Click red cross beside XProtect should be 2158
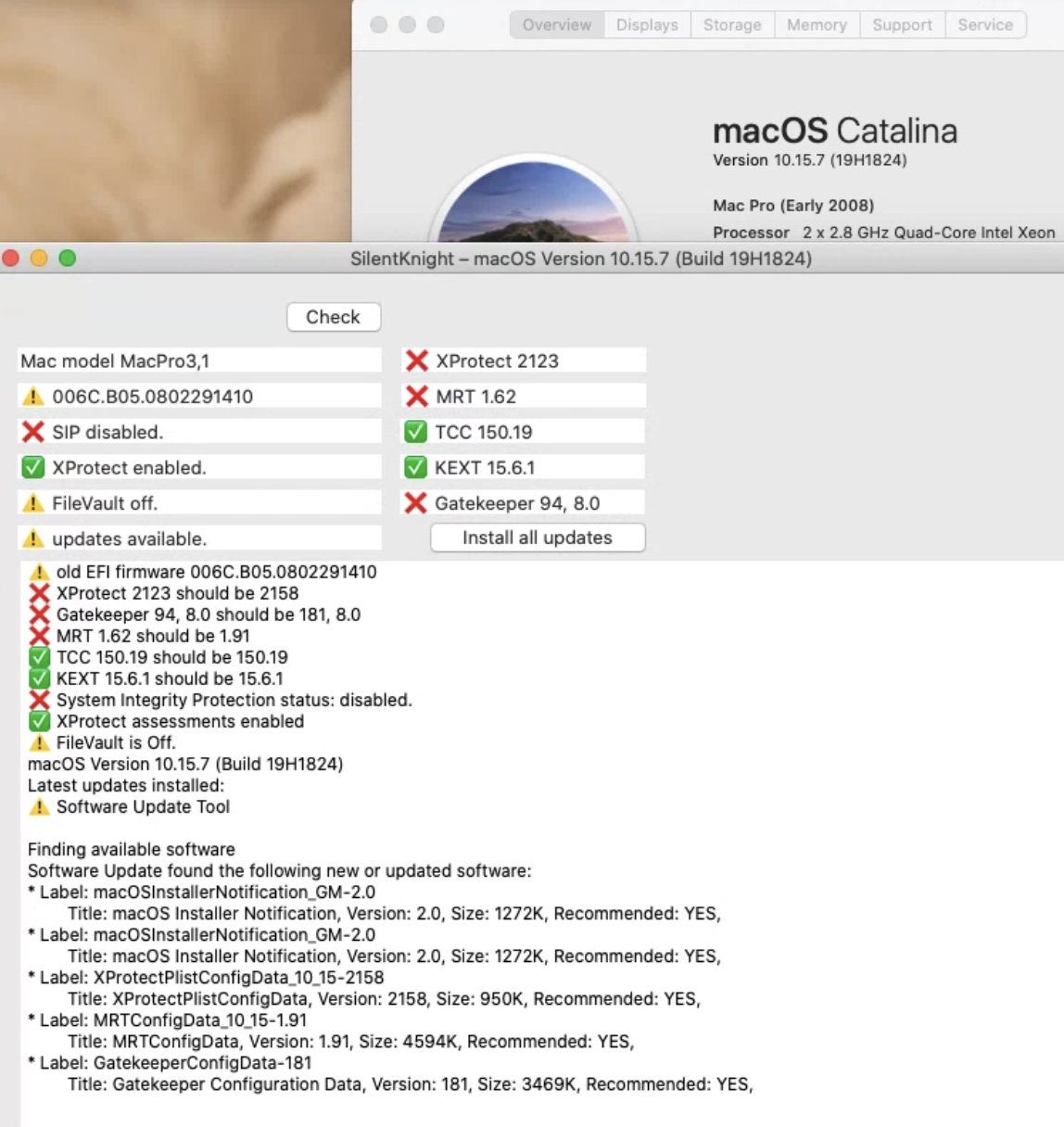The width and height of the screenshot is (1064, 1127). click(39, 593)
